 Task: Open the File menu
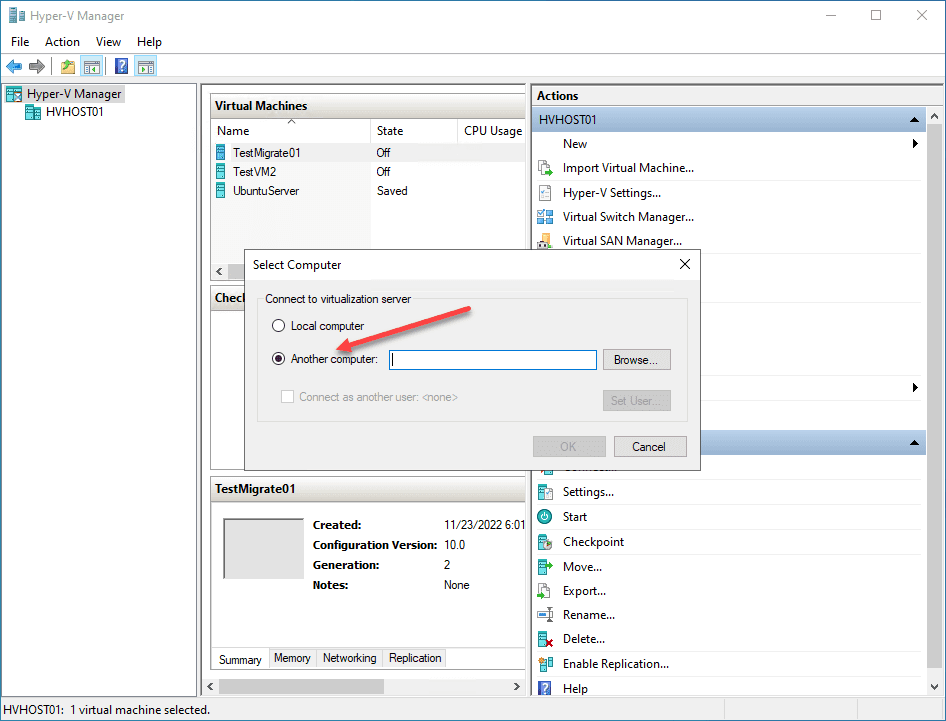(20, 42)
